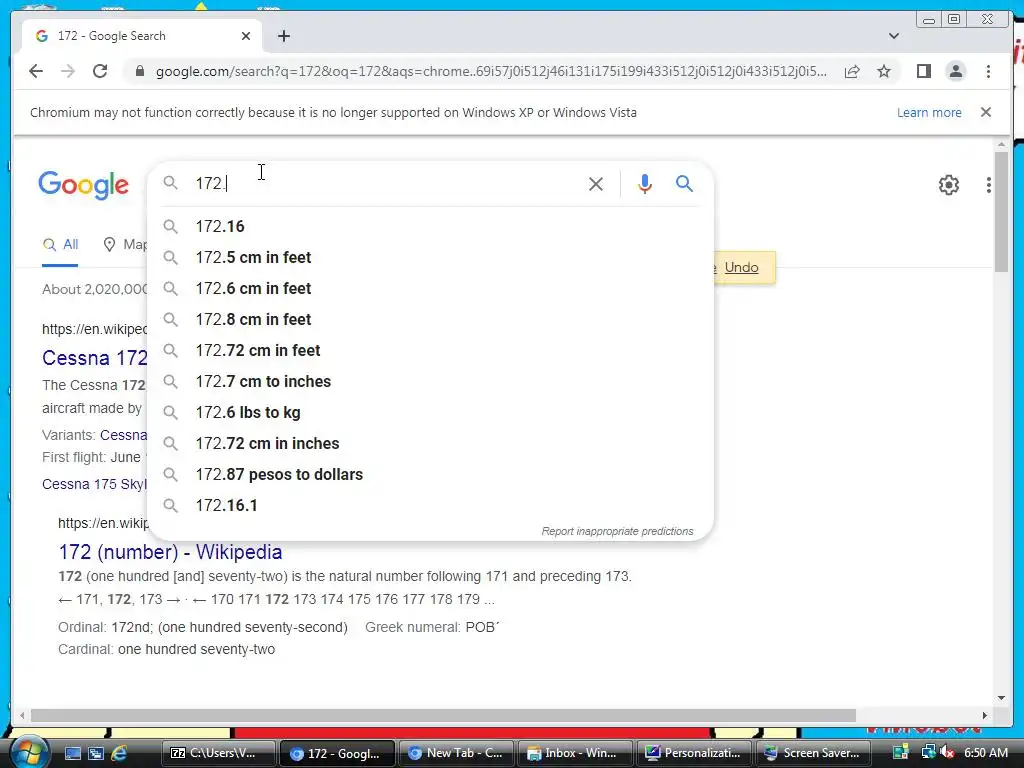Click Undo in the yellow notice

point(741,268)
